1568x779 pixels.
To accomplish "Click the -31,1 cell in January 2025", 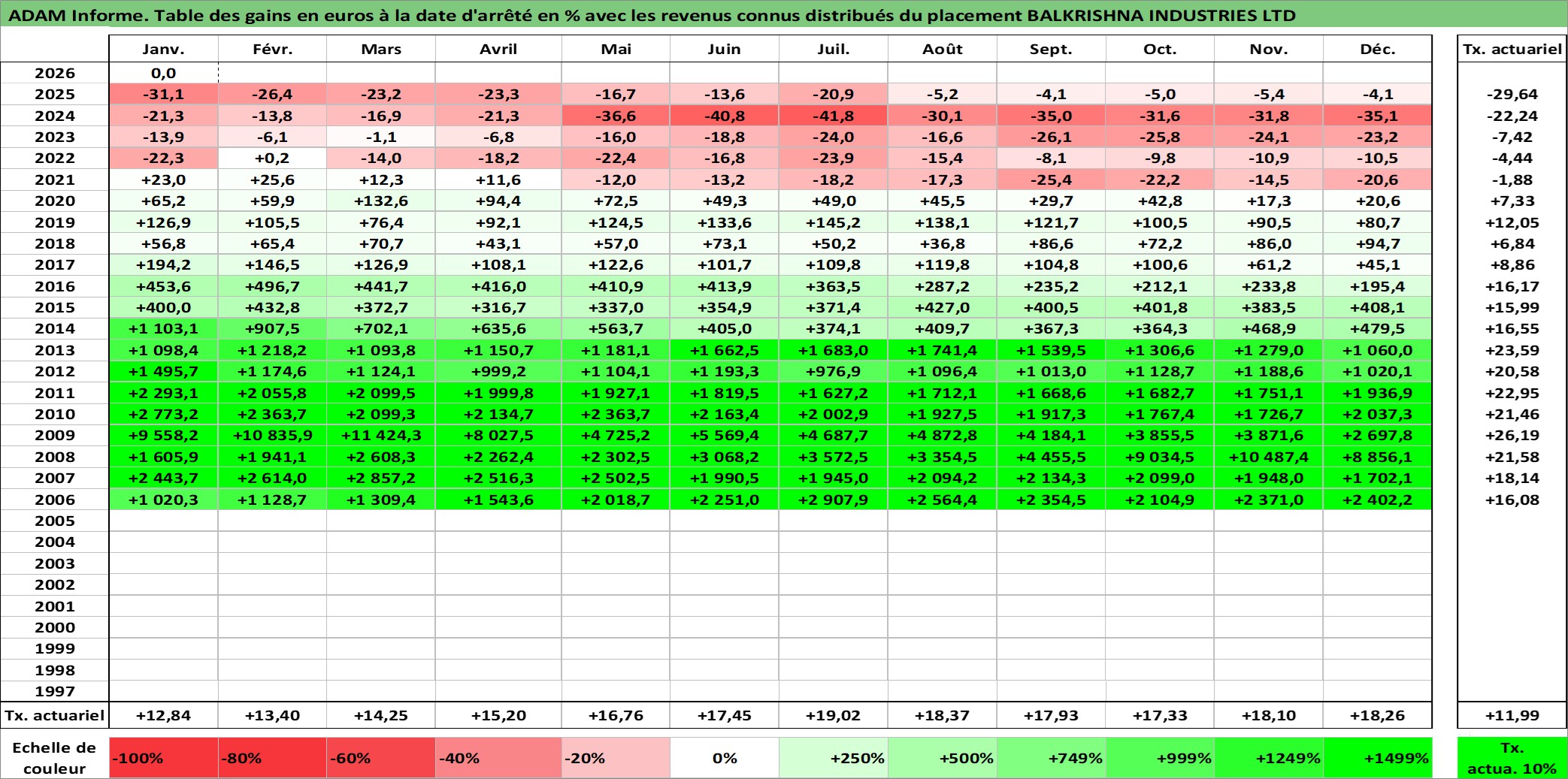I will coord(164,94).
